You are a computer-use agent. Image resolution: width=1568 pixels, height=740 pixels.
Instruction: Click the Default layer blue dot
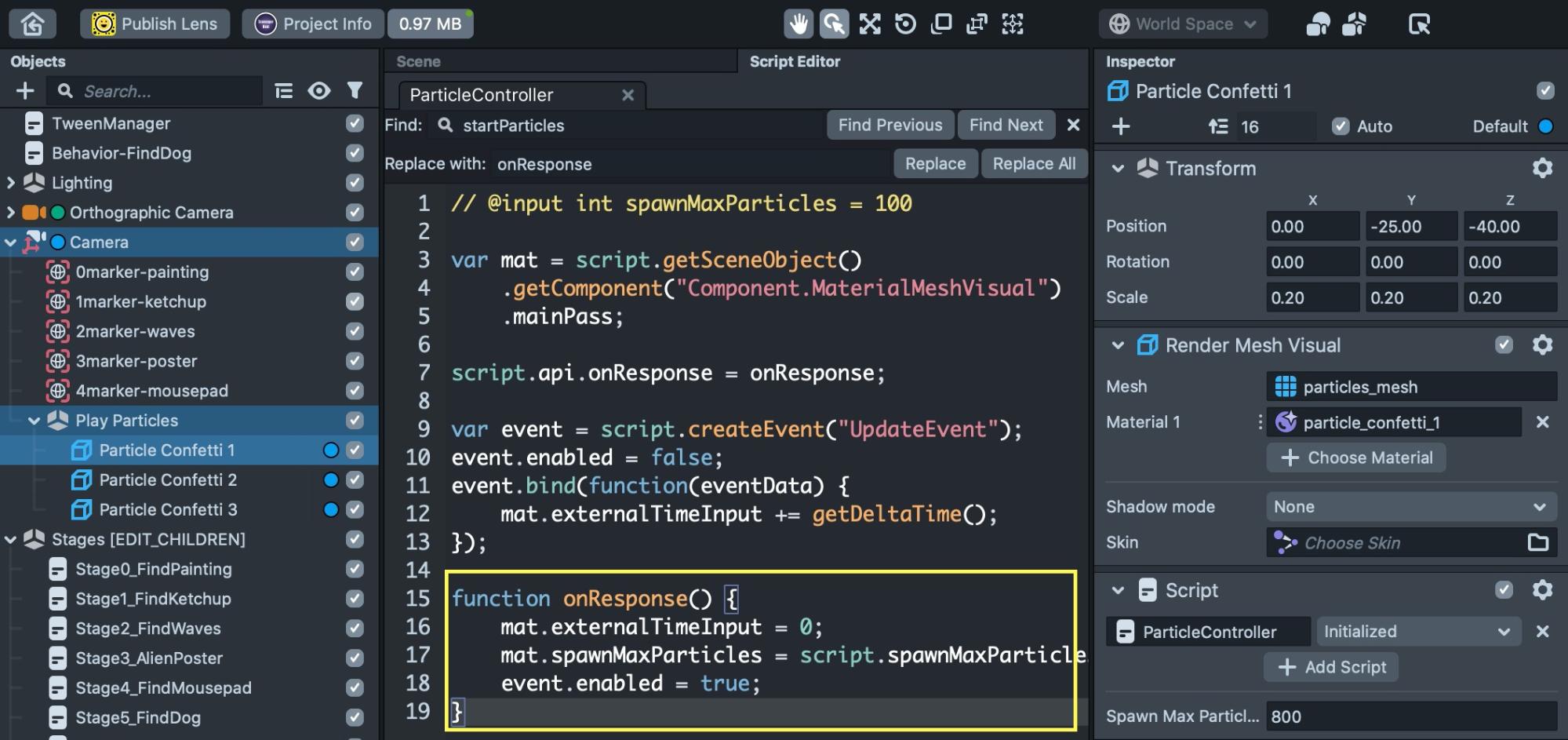click(1545, 126)
